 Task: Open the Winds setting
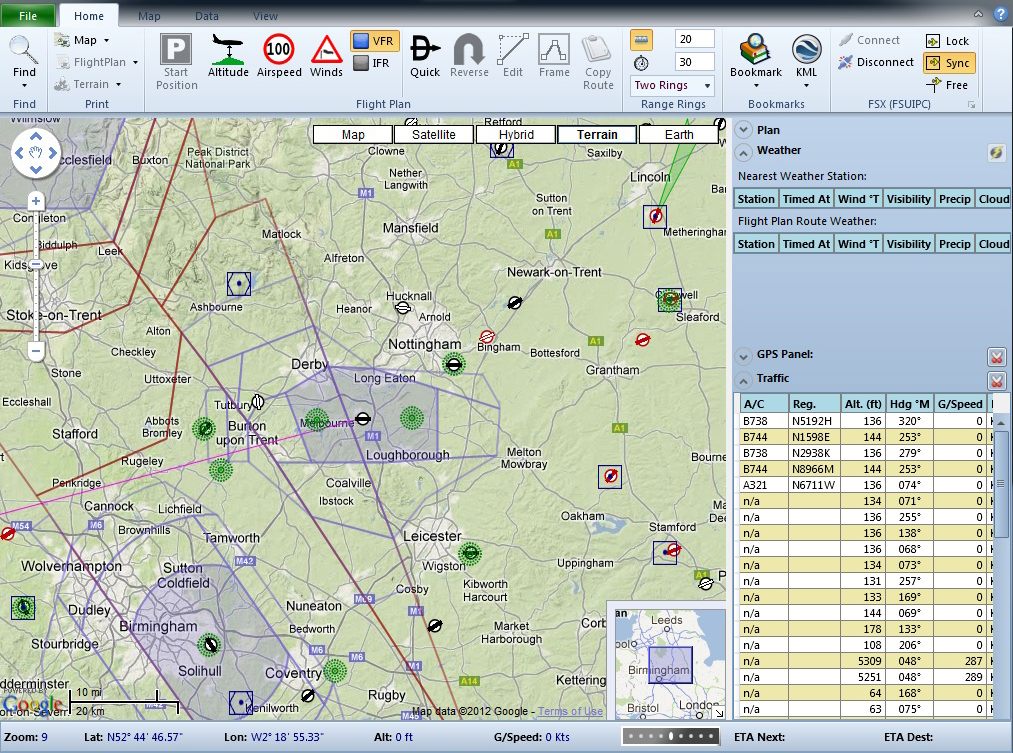(x=326, y=56)
